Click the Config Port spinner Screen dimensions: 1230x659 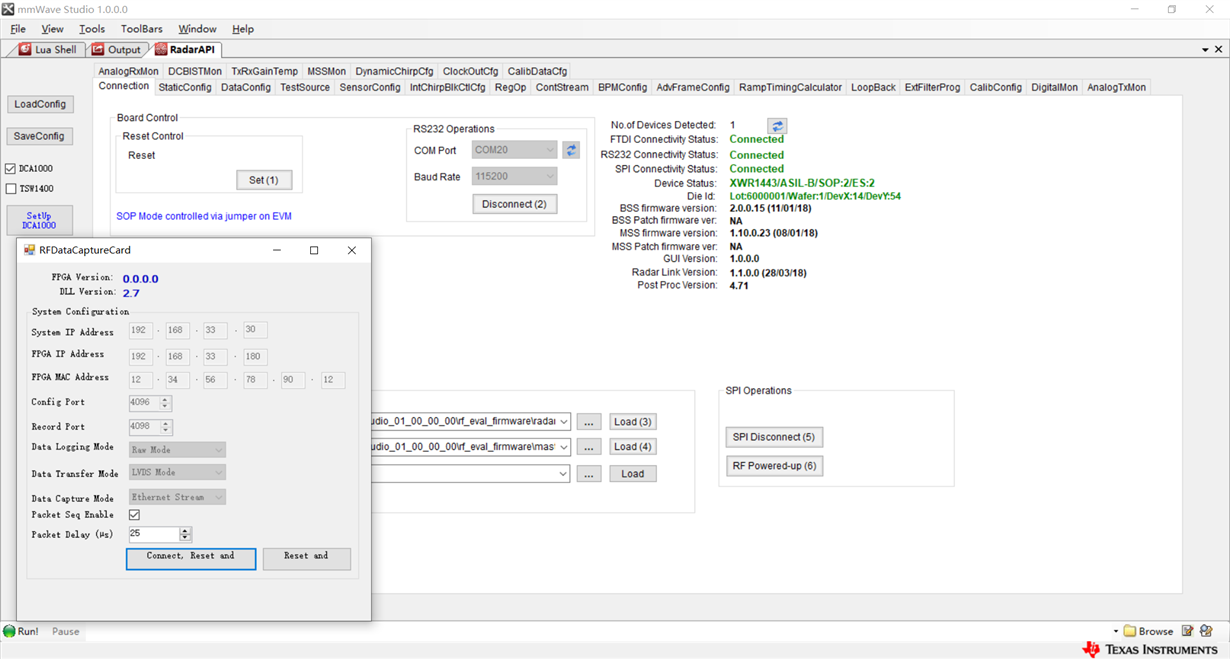[165, 403]
